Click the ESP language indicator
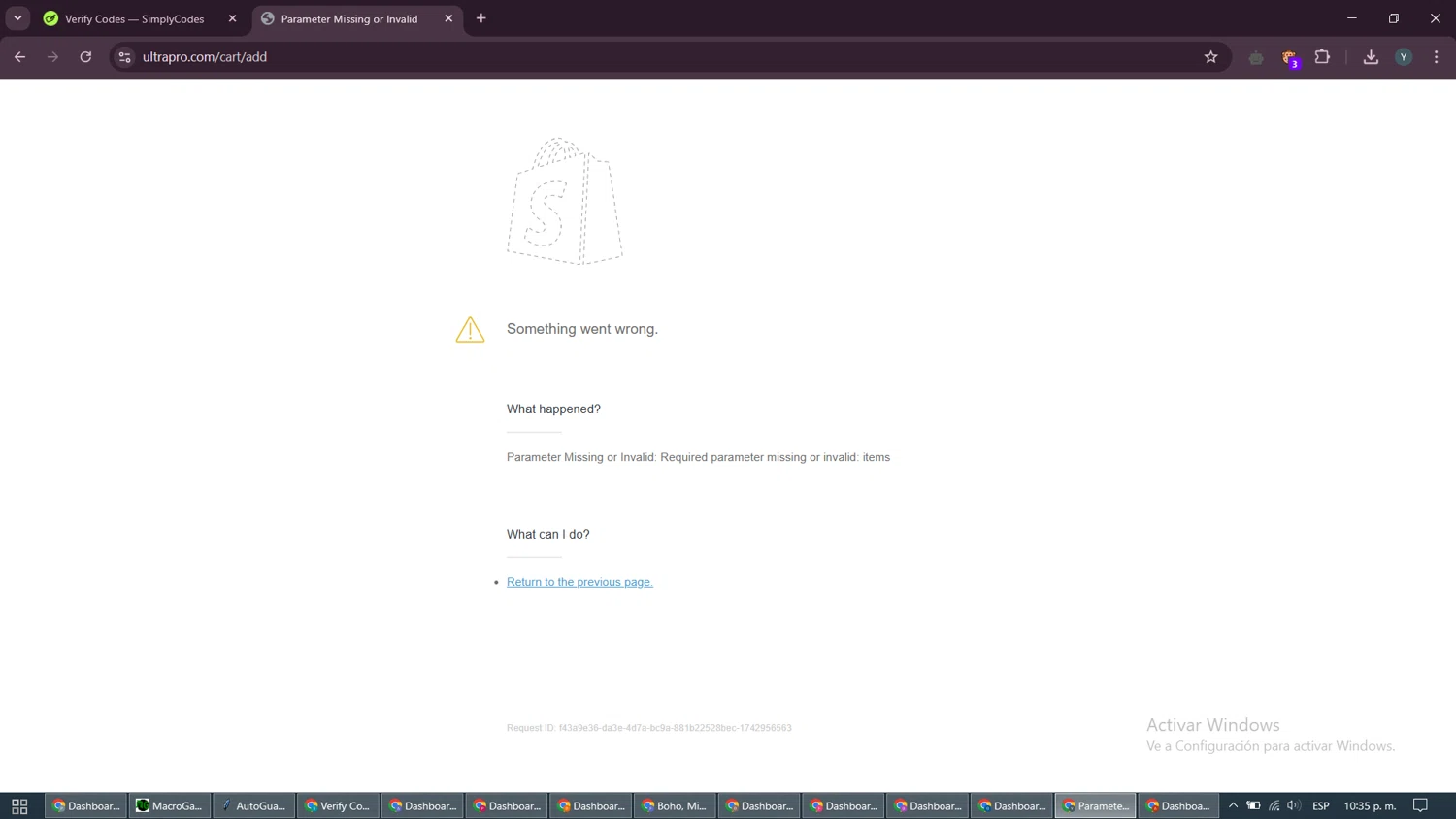1456x819 pixels. tap(1321, 805)
